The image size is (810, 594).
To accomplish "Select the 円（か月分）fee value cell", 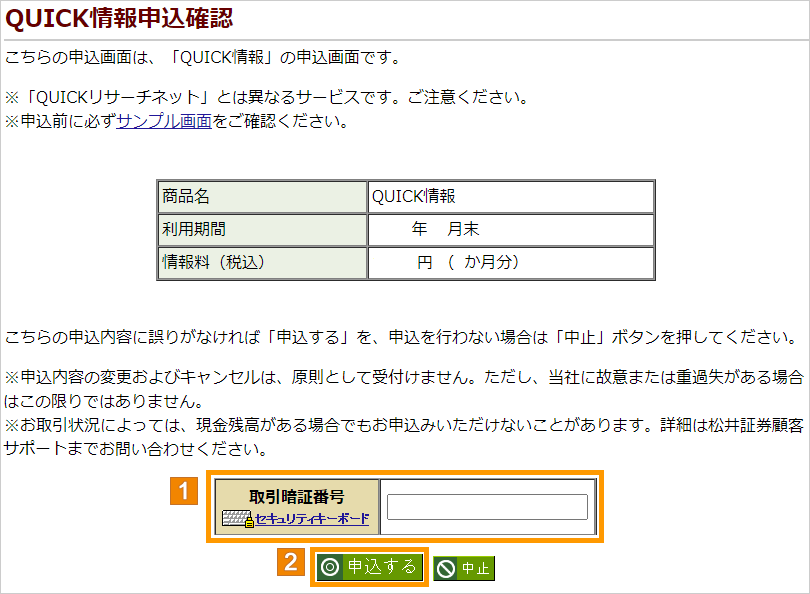I will (511, 263).
